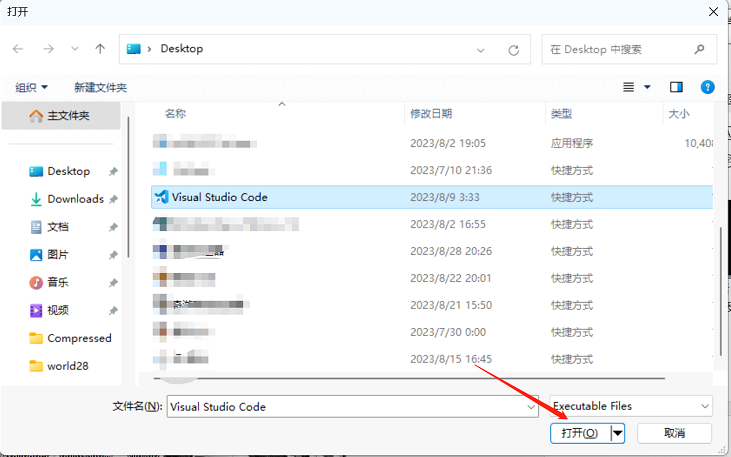731x457 pixels.
Task: Open Desktop in the sidebar
Action: 69,171
